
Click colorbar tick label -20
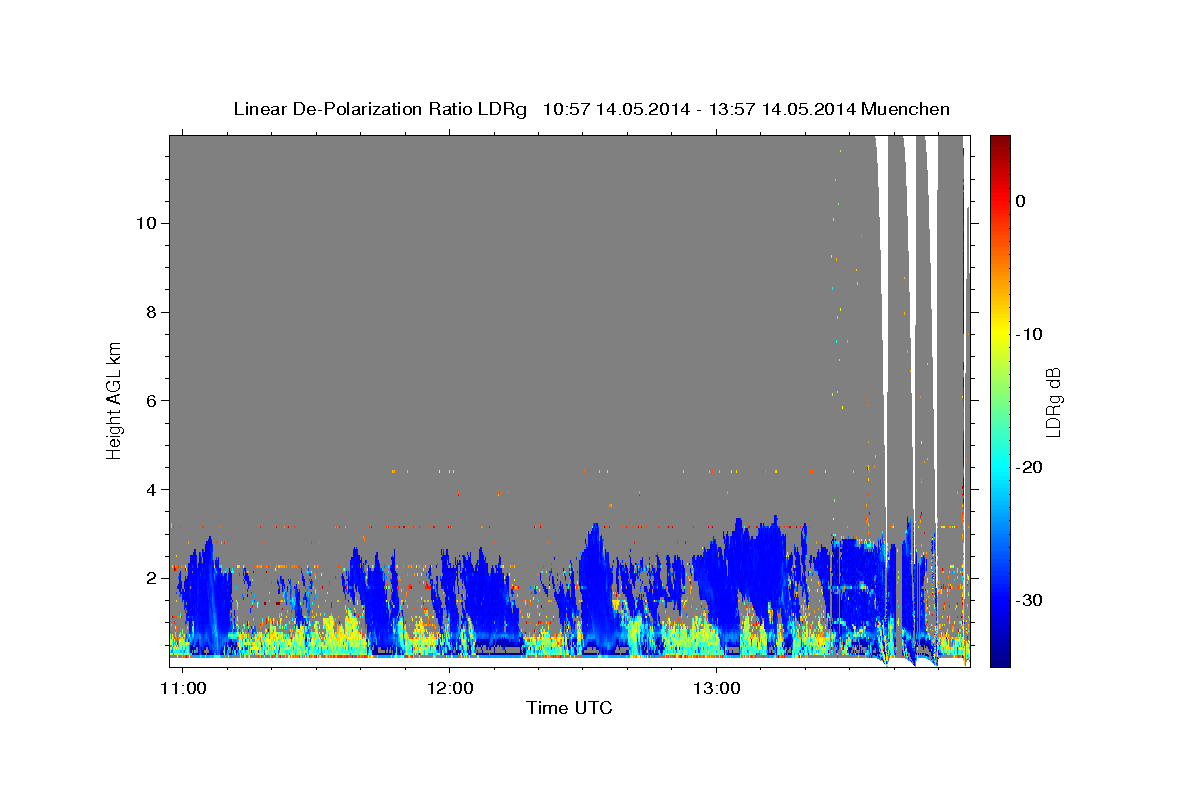point(1029,467)
